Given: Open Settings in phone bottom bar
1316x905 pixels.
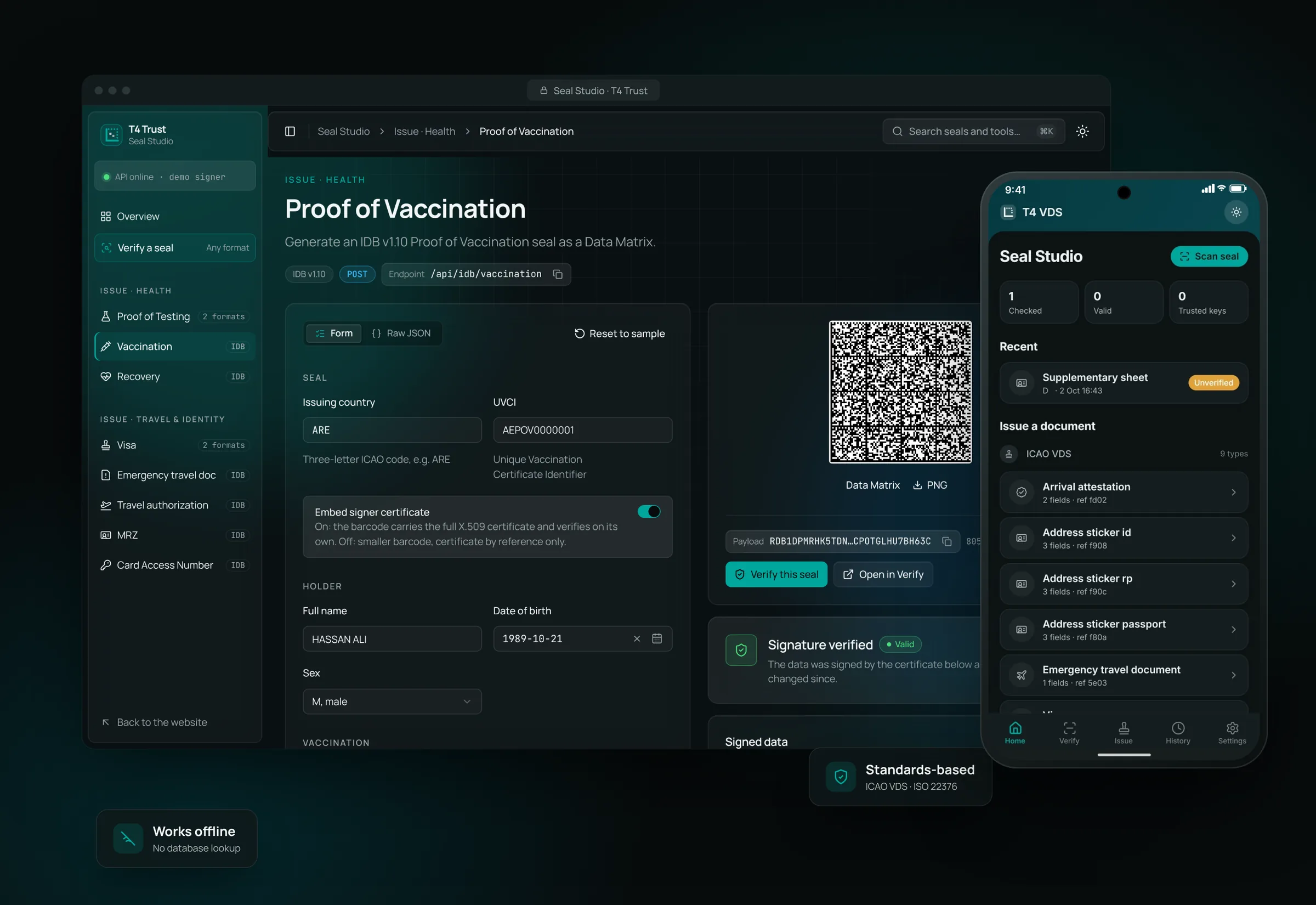Looking at the screenshot, I should (x=1232, y=733).
